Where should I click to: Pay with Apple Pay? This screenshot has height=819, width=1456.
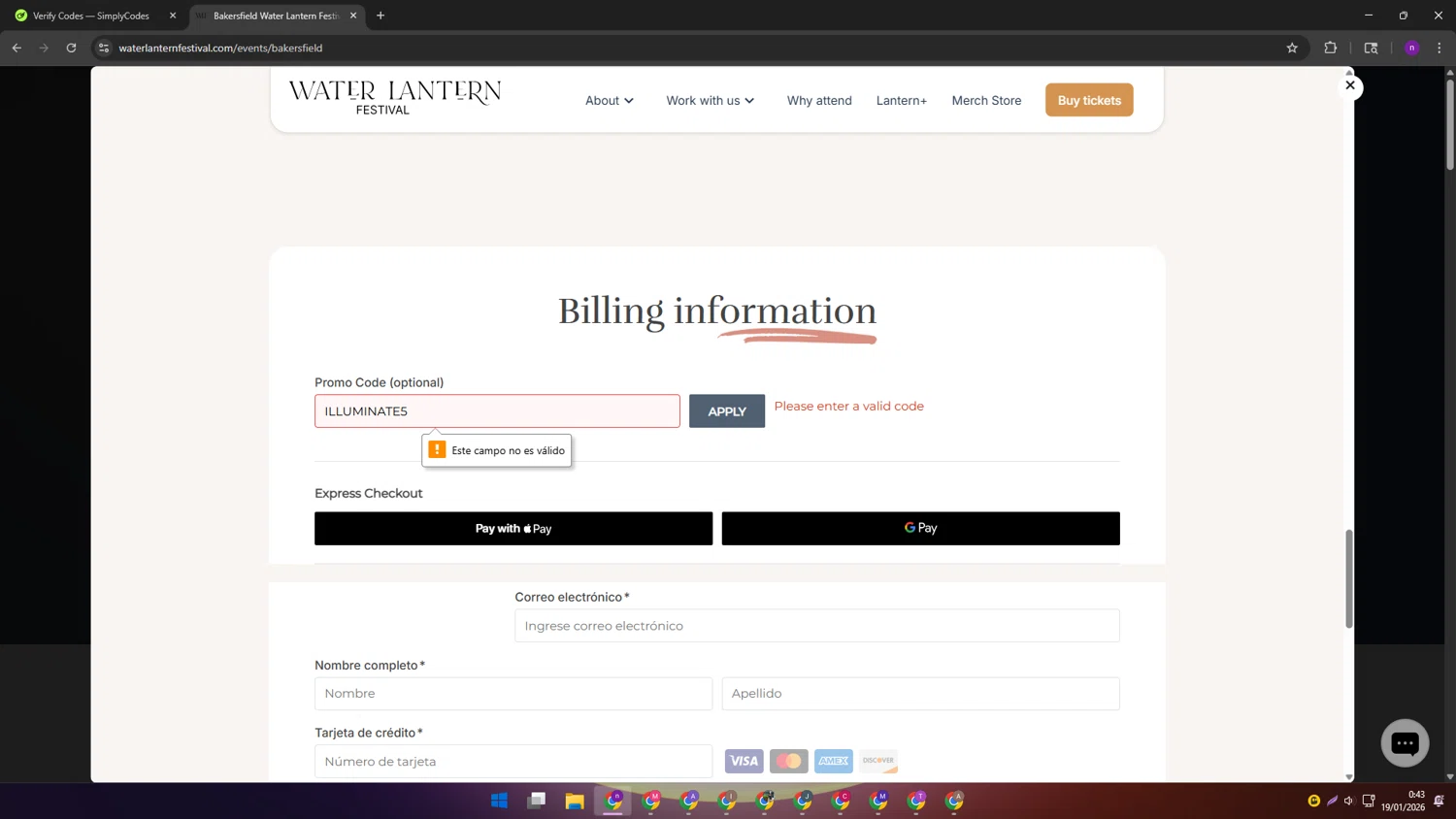[513, 529]
